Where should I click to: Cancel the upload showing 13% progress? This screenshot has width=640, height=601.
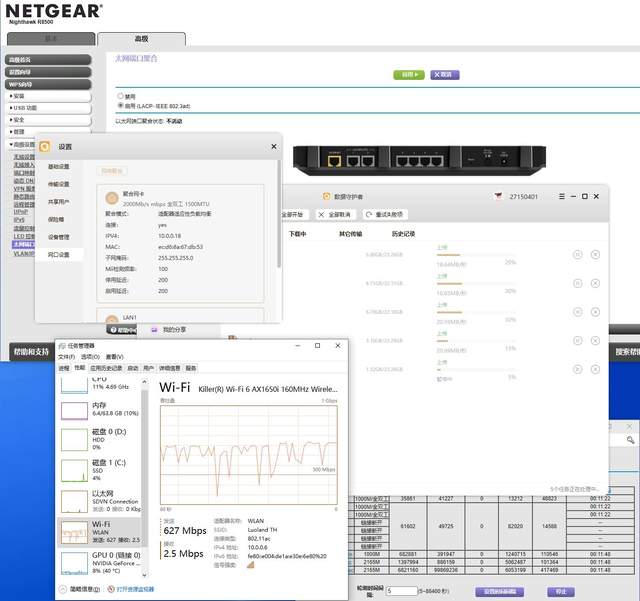coord(596,341)
